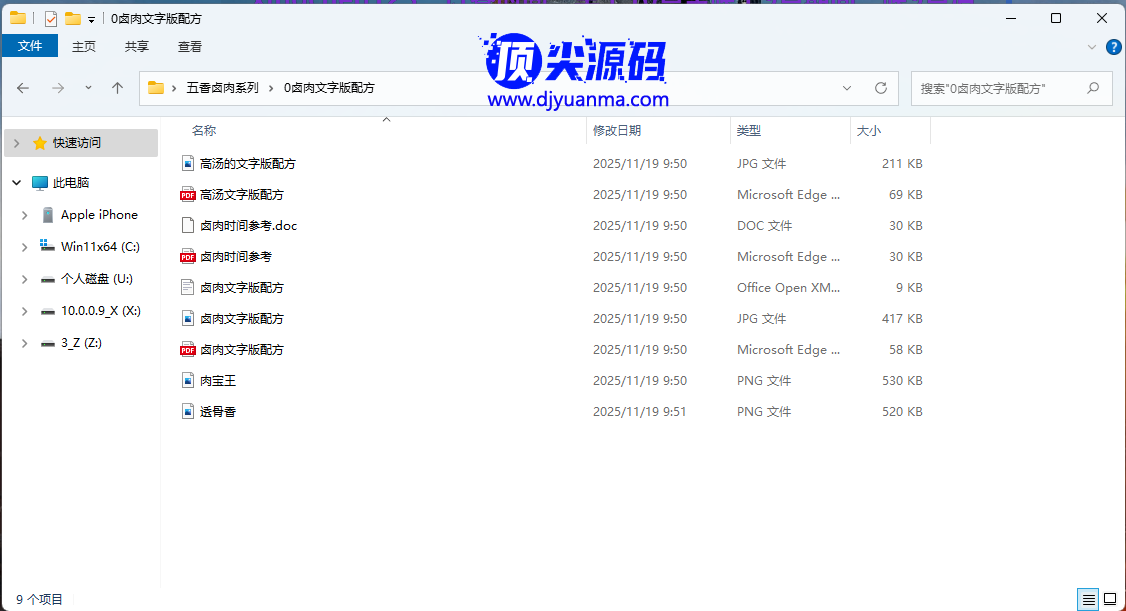This screenshot has height=611, width=1126.
Task: Switch to large thumbnails view
Action: [1110, 599]
